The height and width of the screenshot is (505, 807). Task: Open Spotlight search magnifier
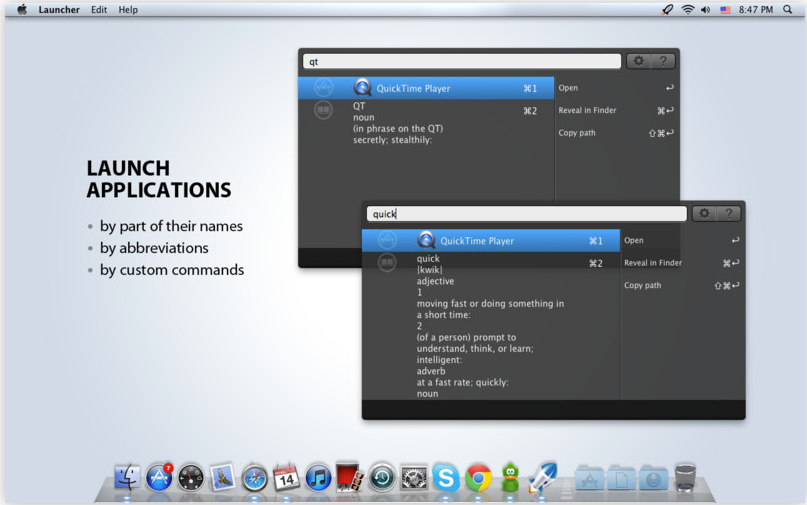tap(787, 9)
